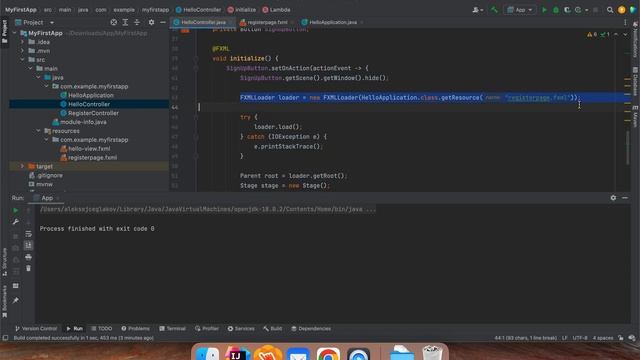
Task: Click the Build project hammer icon
Action: [x=494, y=10]
